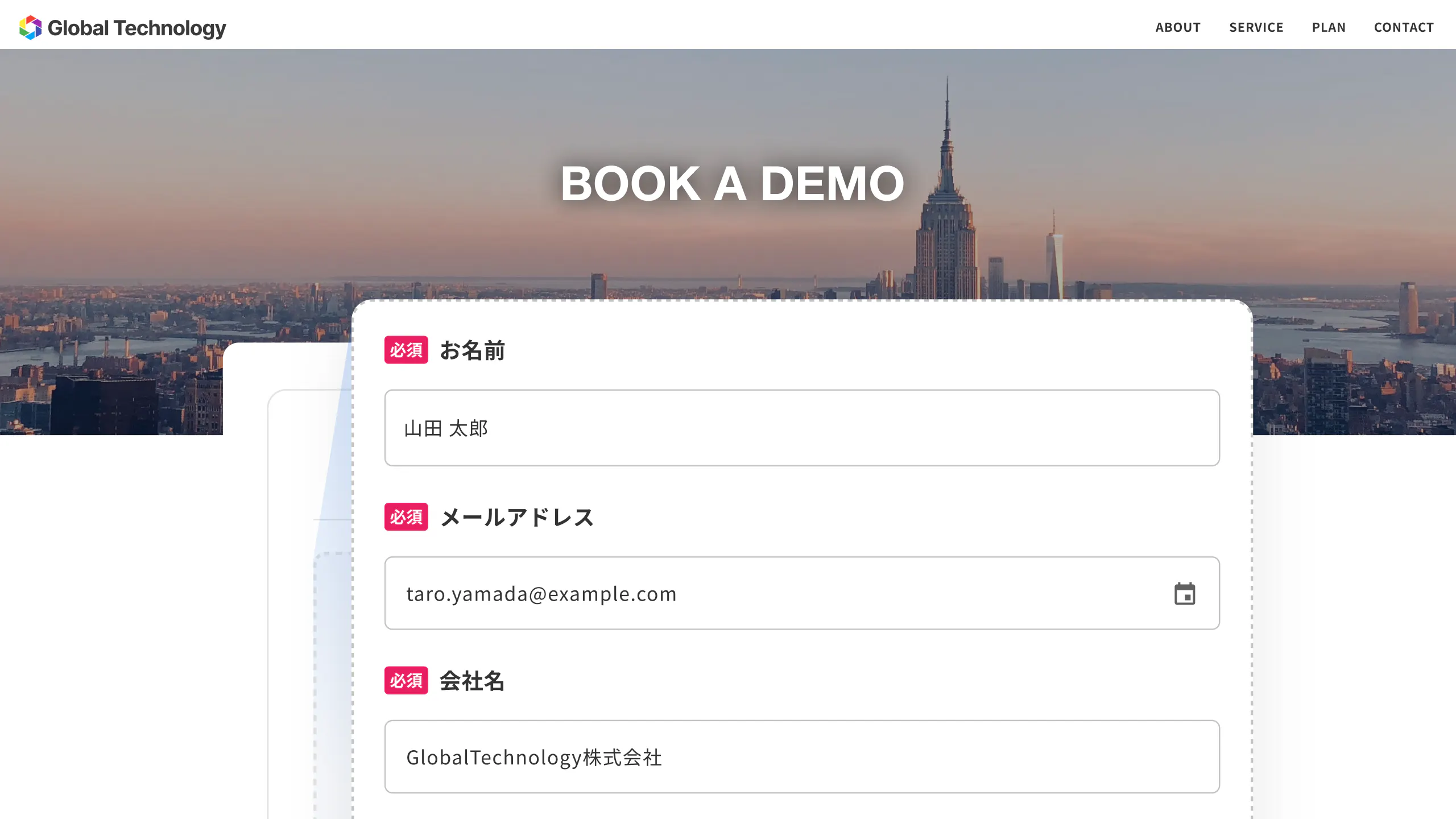Select GlobalTechnology株式会社 in the company field
Screen dimensions: 1456x819
click(533, 757)
